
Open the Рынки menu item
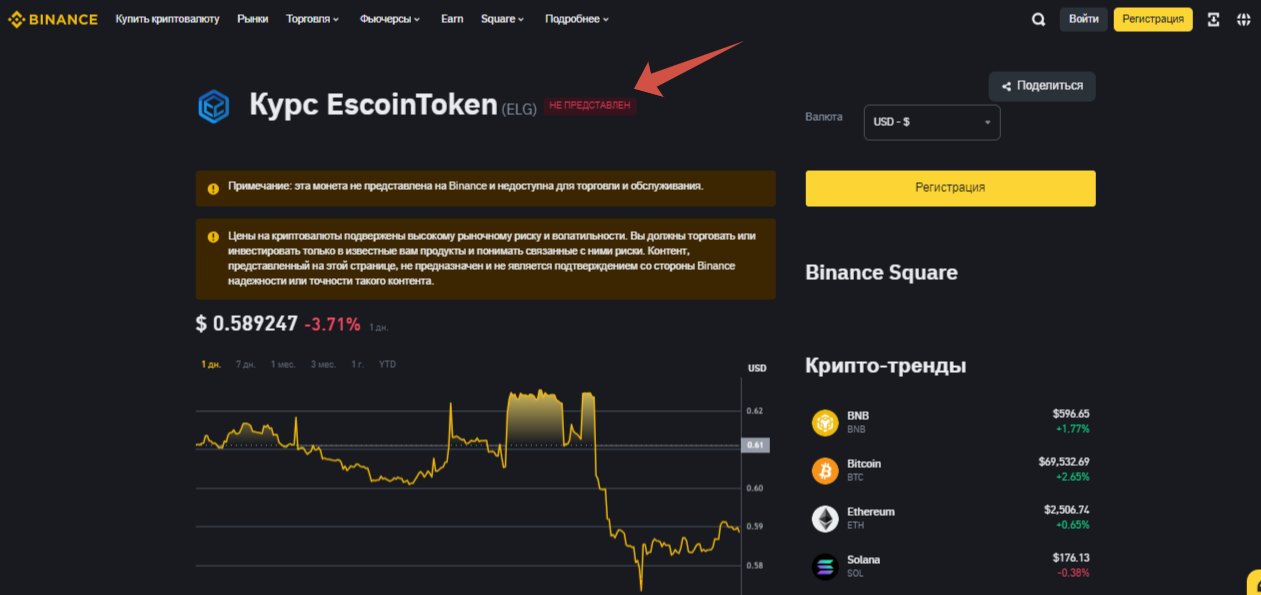(x=252, y=19)
